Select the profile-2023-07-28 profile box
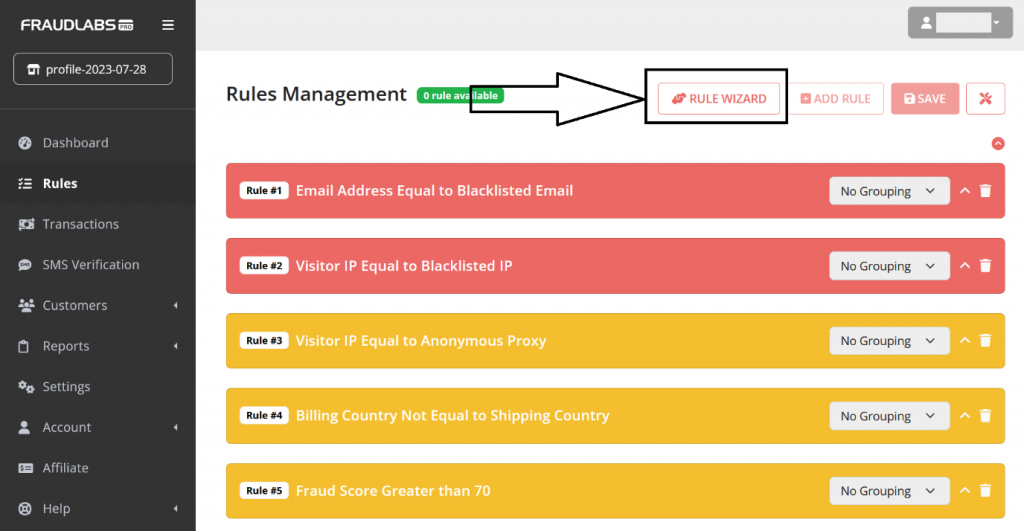Screen dimensions: 1024x531 93,69
